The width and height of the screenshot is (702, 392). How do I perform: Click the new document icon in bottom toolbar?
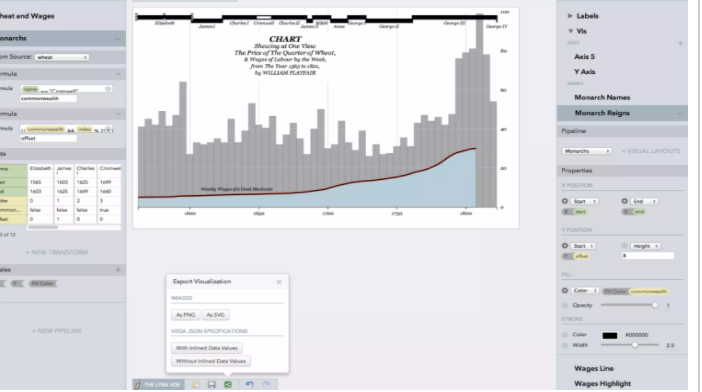tap(196, 384)
